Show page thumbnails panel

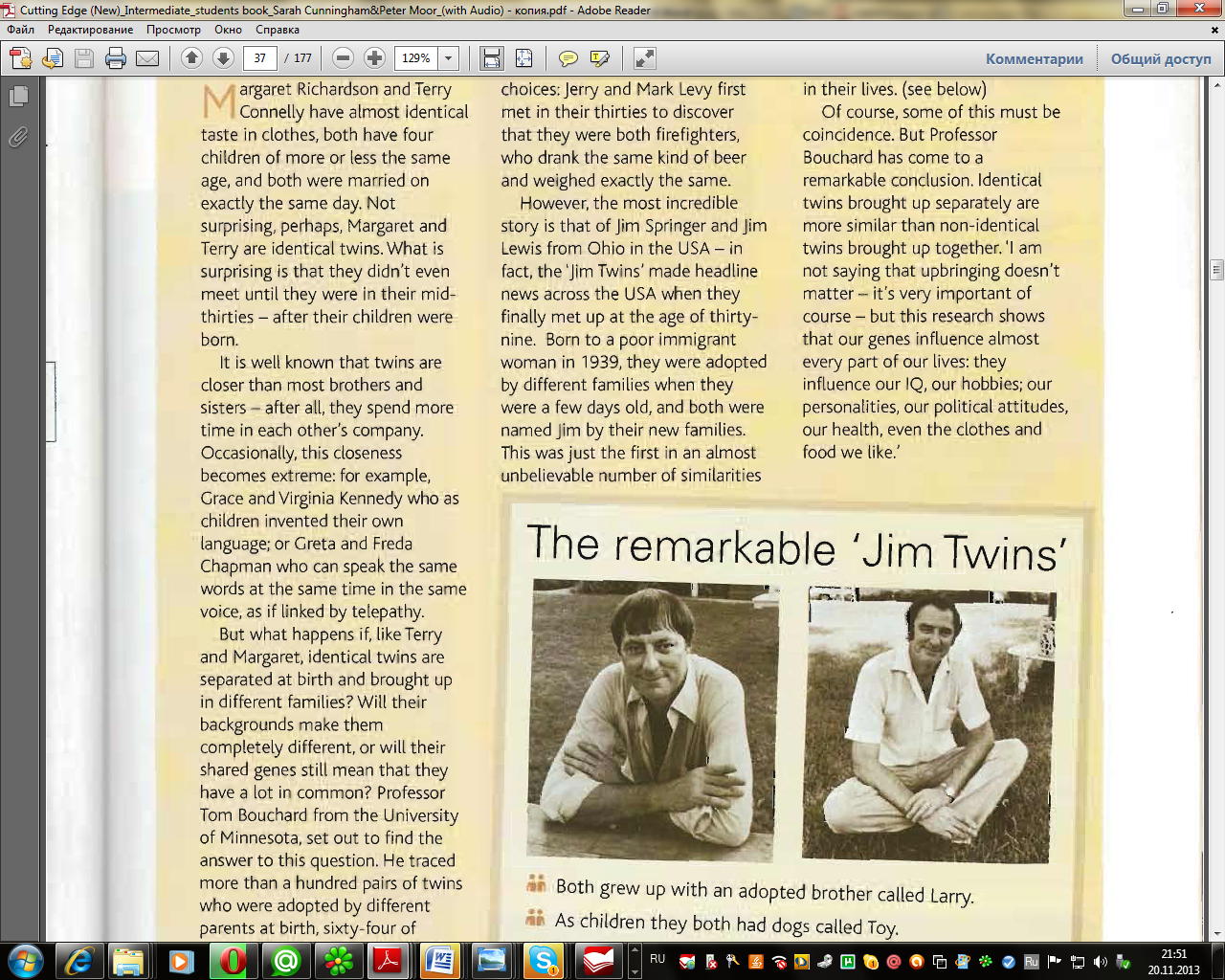pyautogui.click(x=18, y=97)
